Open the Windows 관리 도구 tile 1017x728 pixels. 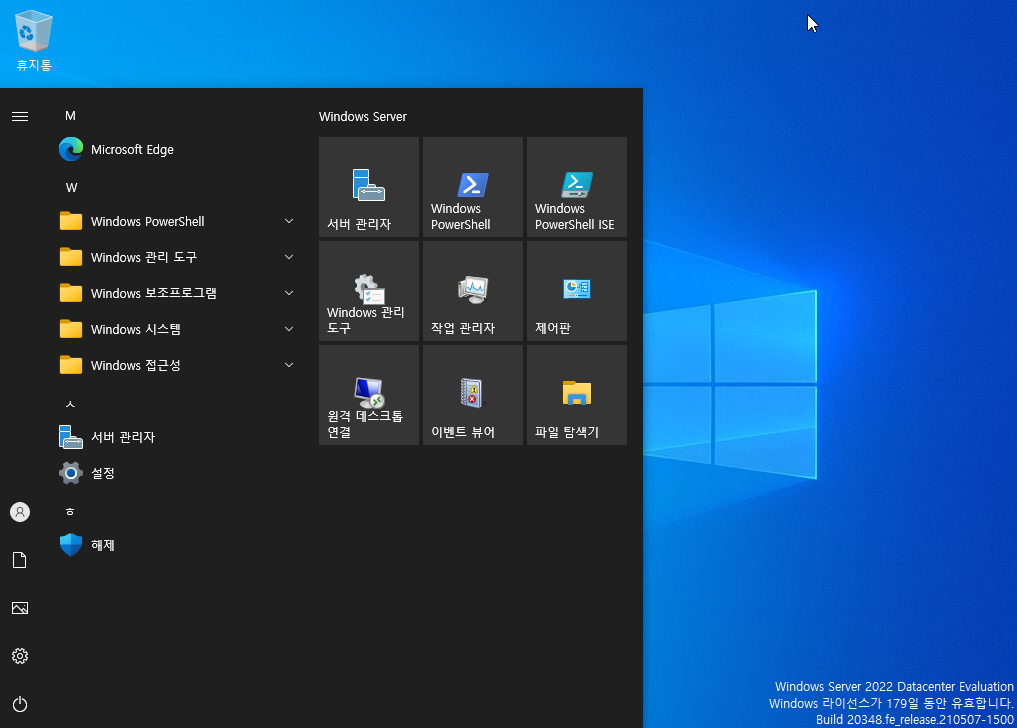(x=368, y=291)
